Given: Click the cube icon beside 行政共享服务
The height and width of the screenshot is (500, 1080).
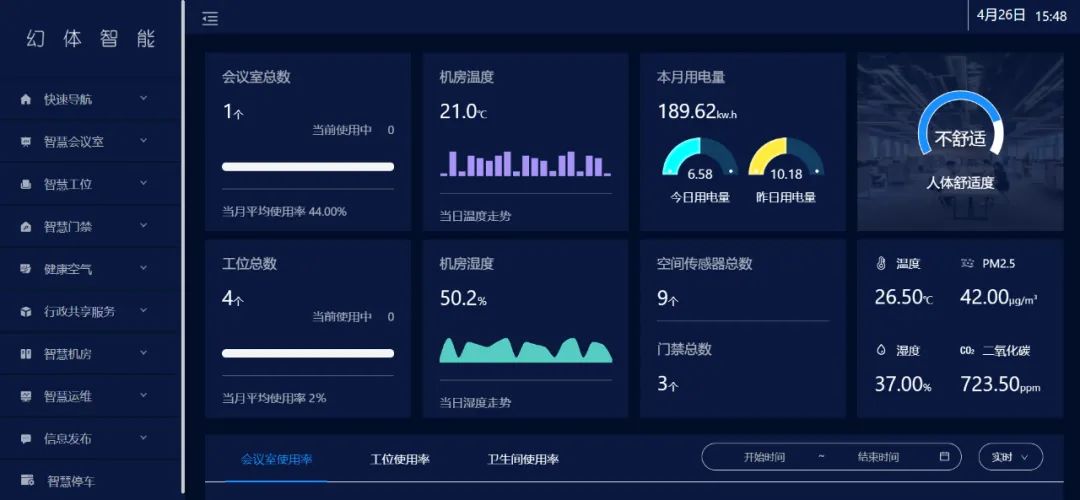Looking at the screenshot, I should click(26, 311).
